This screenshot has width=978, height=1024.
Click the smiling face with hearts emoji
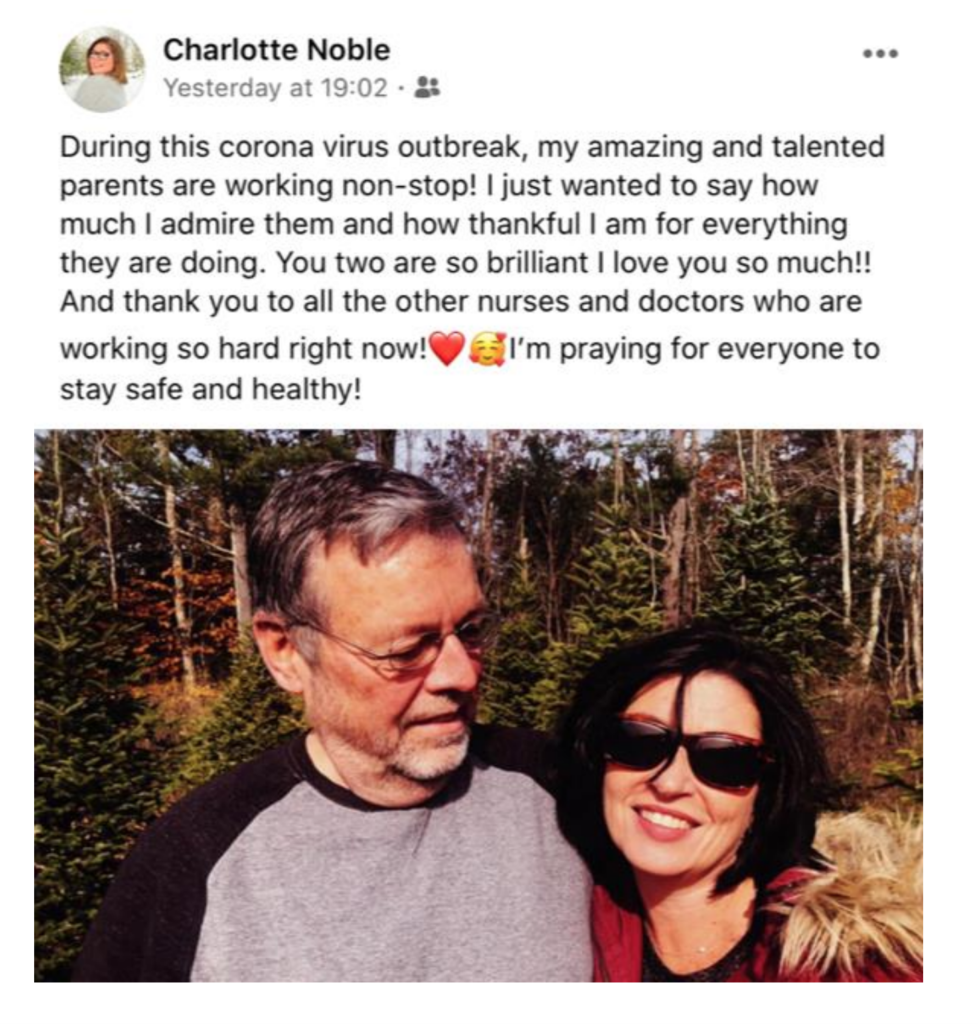pos(488,348)
